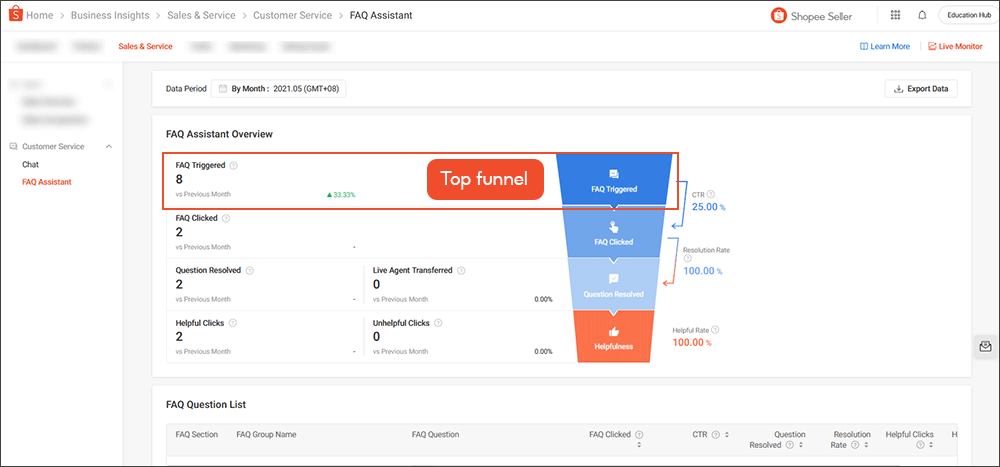
Task: Click the FAQ Question List heading
Action: 206,404
